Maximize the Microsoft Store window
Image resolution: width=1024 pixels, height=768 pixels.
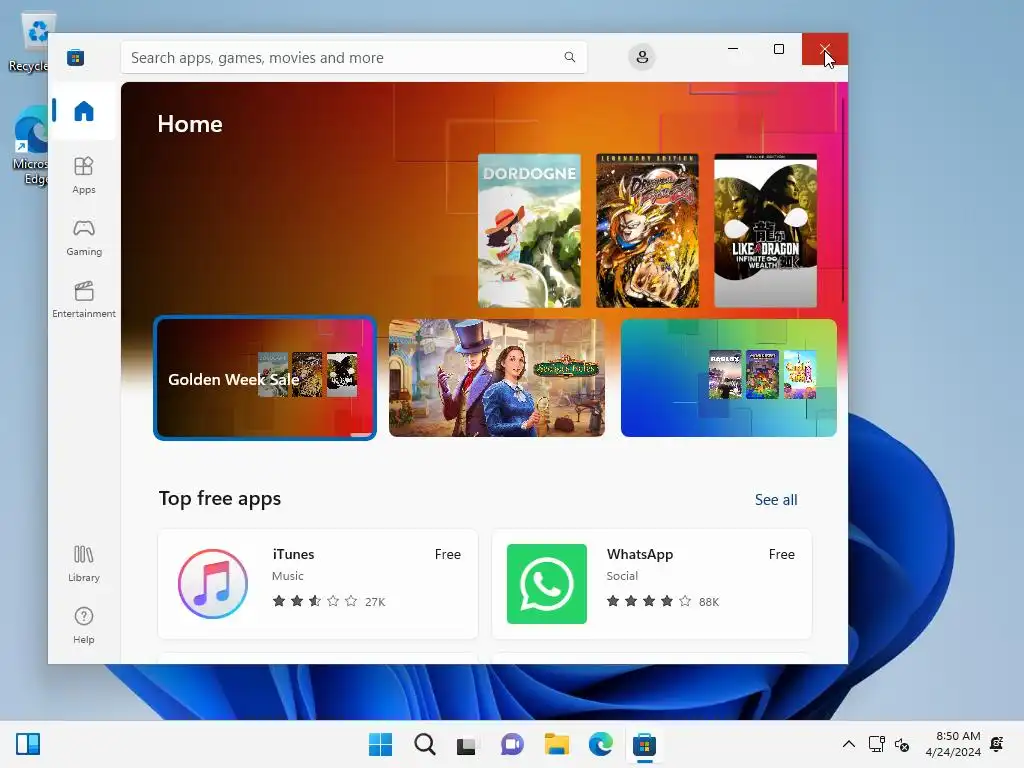coord(778,49)
